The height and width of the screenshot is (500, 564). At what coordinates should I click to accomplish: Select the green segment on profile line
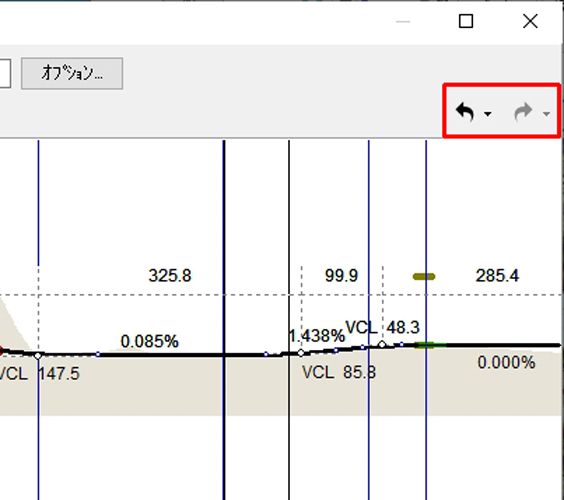coord(429,345)
